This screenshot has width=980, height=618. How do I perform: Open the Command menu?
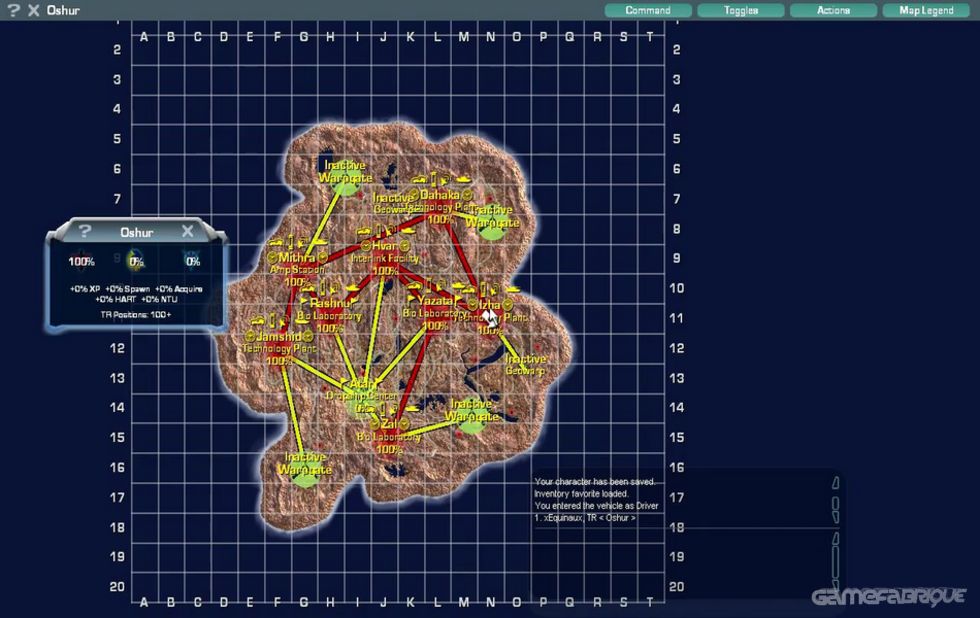(x=648, y=10)
